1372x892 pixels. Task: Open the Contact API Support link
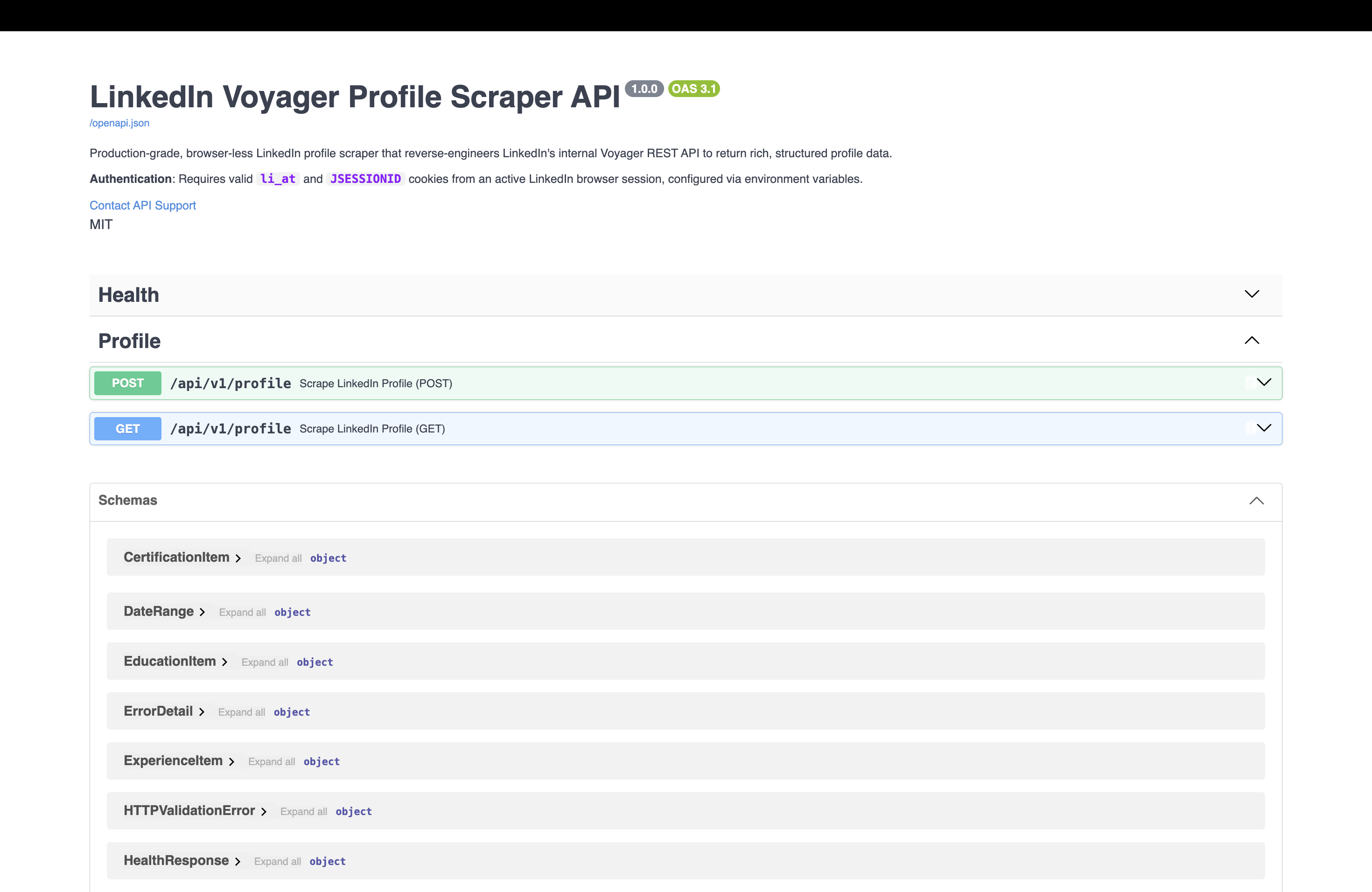(142, 205)
